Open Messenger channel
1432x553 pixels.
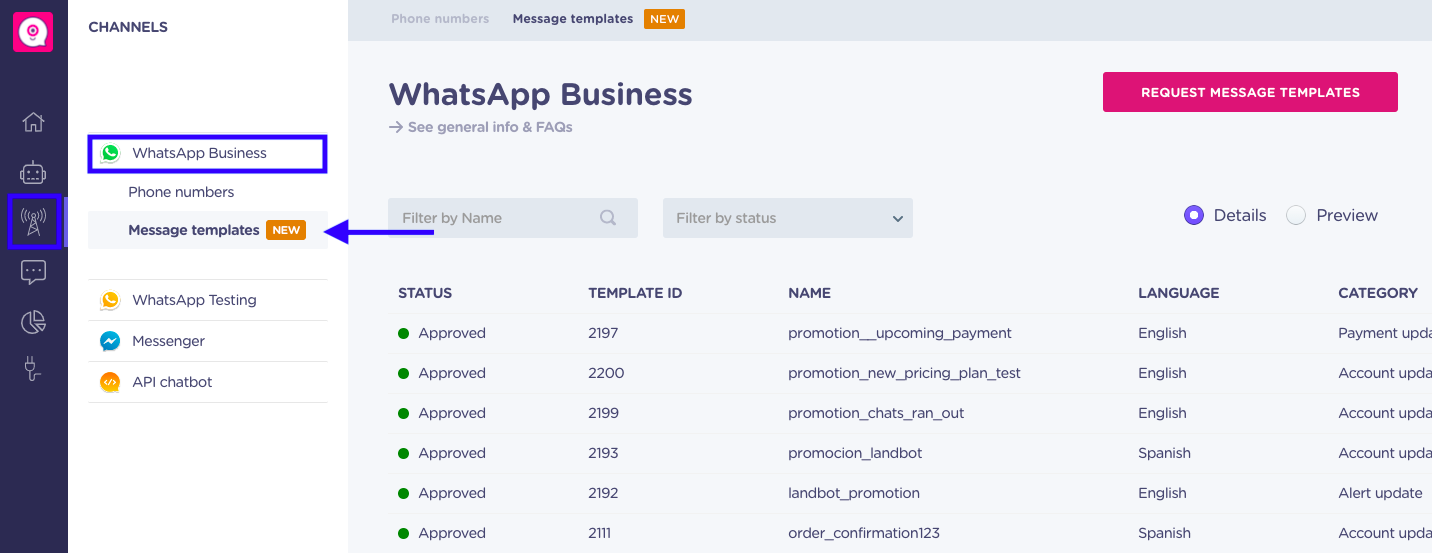click(x=208, y=341)
